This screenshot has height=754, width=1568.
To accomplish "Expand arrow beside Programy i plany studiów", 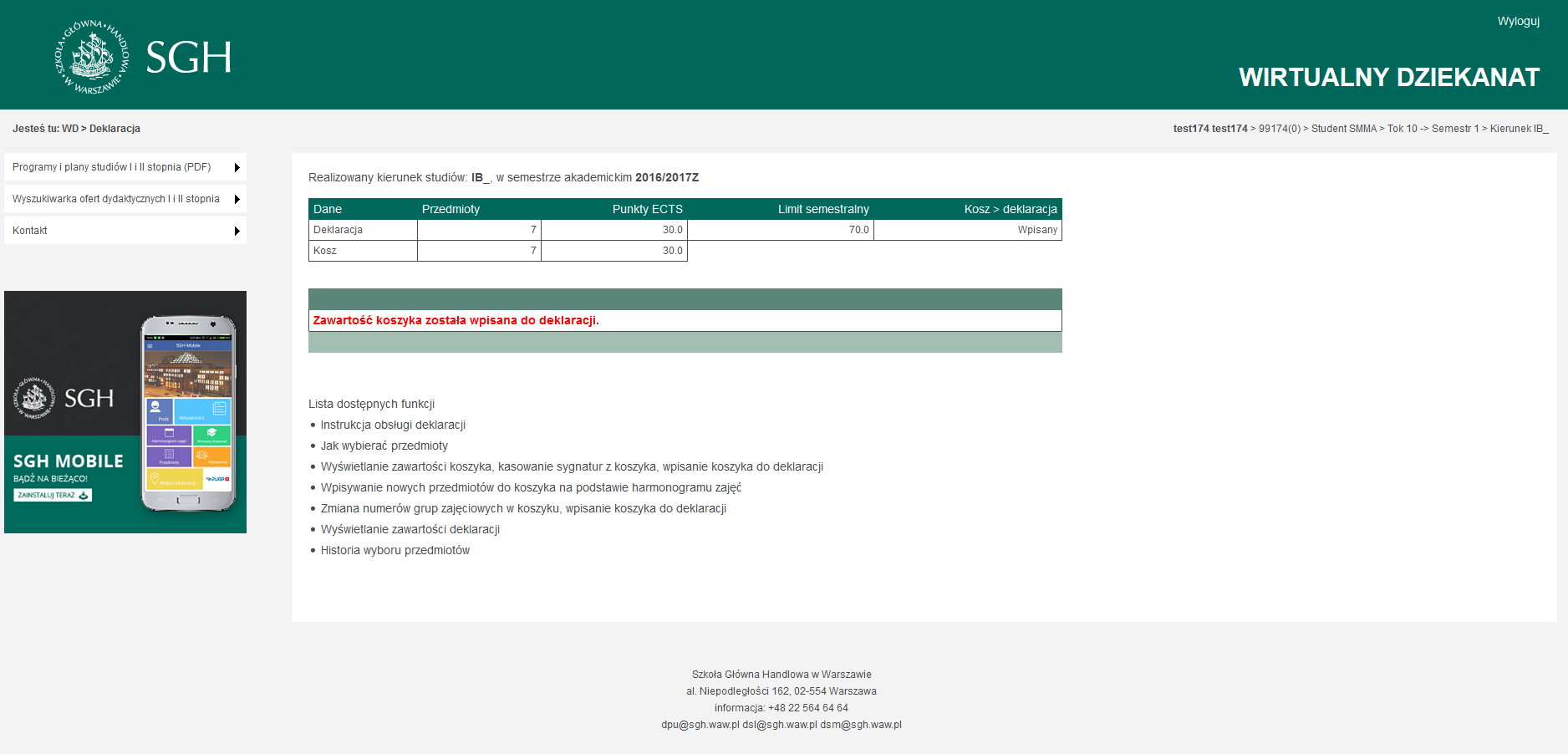I will click(237, 167).
